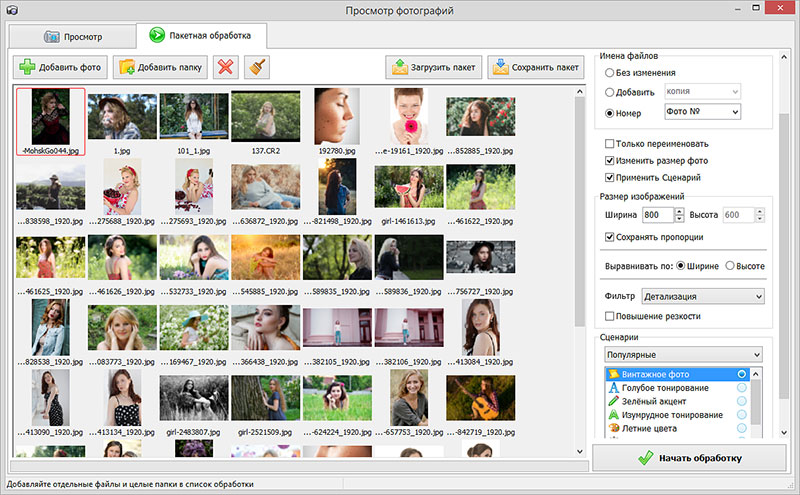This screenshot has height=495, width=800.
Task: Select Изумрудное тонирование radio circle
Action: [x=742, y=415]
